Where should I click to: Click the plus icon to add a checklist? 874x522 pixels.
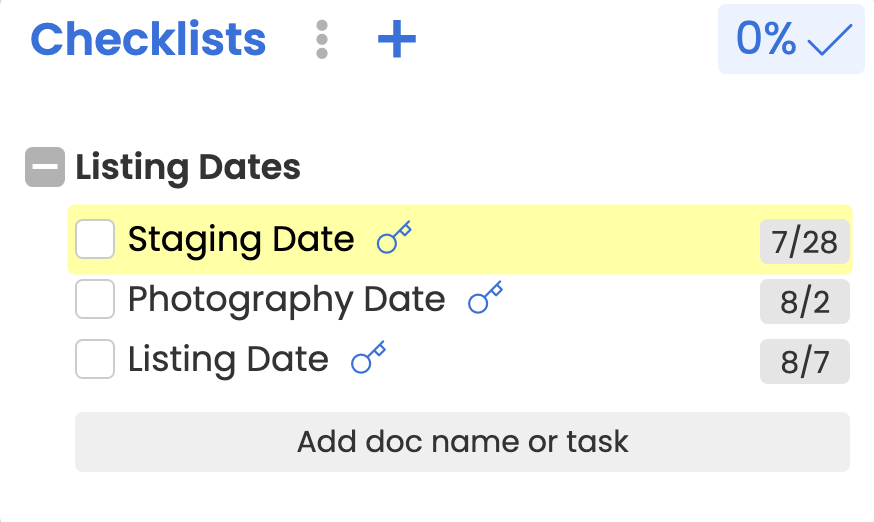[396, 40]
